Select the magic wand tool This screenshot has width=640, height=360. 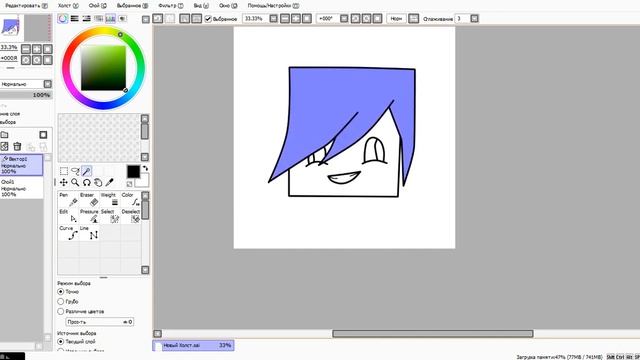pos(87,171)
